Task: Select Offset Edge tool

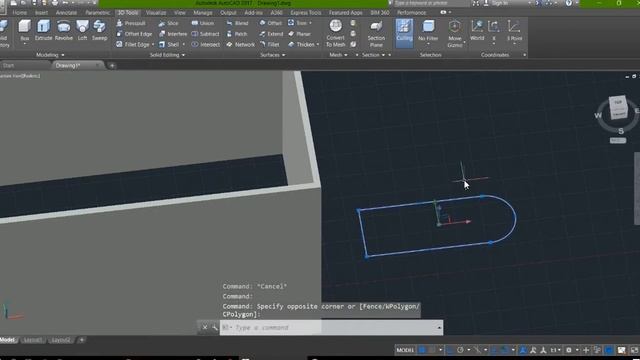Action: pos(134,34)
